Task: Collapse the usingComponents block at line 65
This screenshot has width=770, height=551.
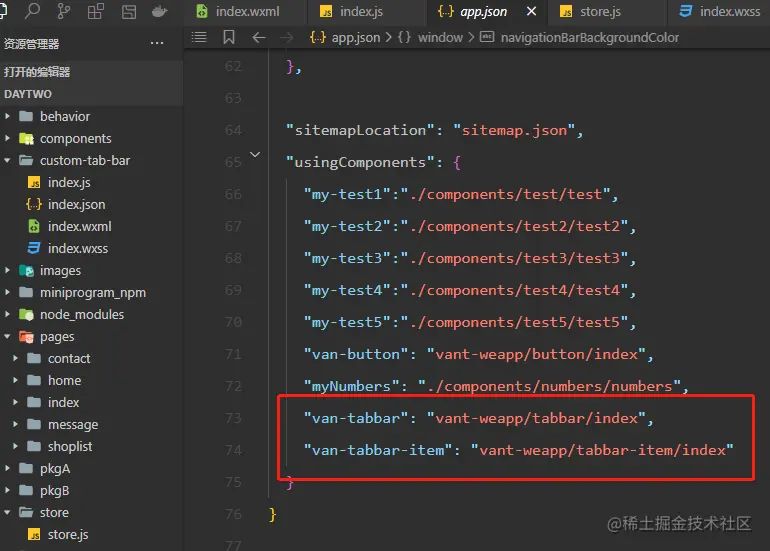Action: (255, 154)
